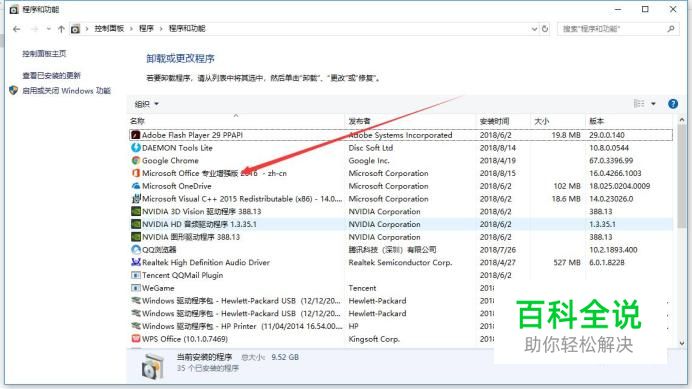Click Microsoft Visual C++ 2015 Redistributable icon
Screen dimensions: 692x389
click(136, 199)
